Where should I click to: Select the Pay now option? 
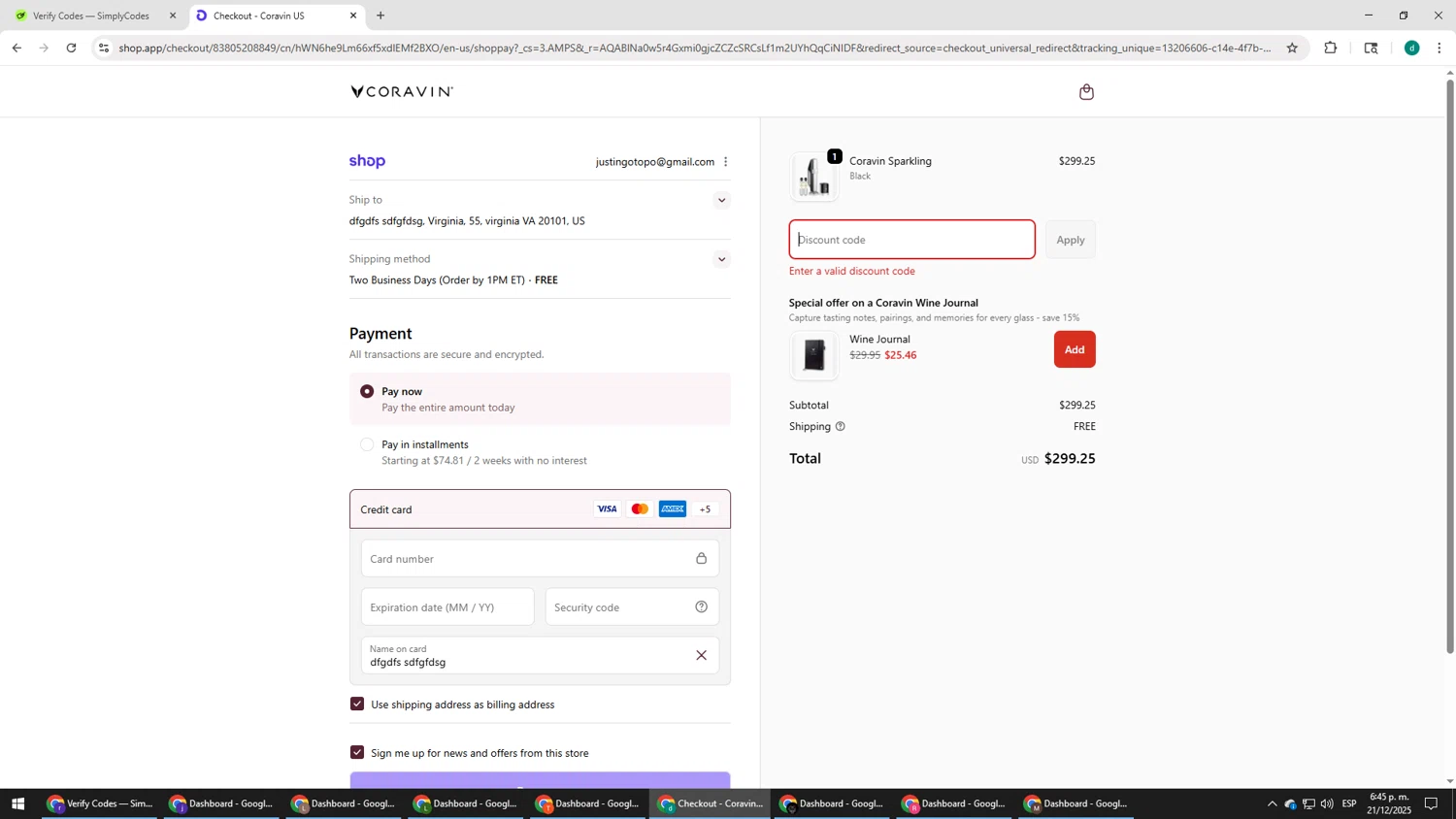point(367,392)
